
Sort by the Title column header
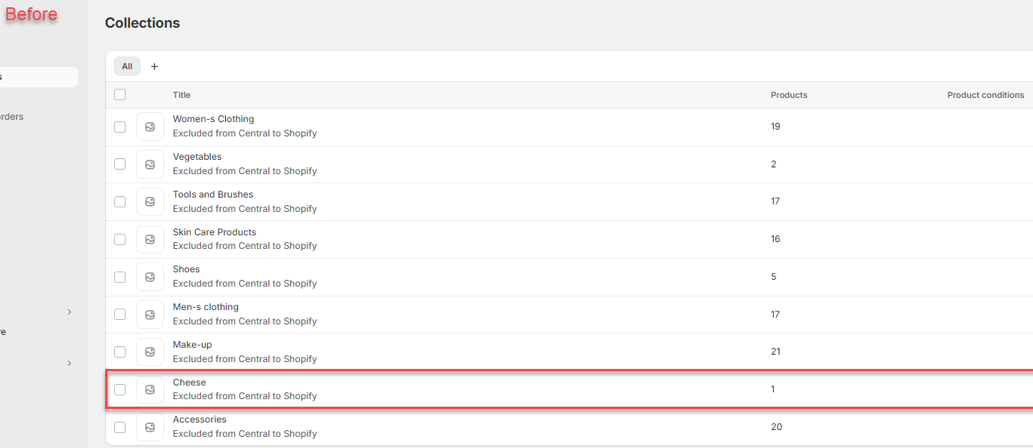click(x=181, y=95)
